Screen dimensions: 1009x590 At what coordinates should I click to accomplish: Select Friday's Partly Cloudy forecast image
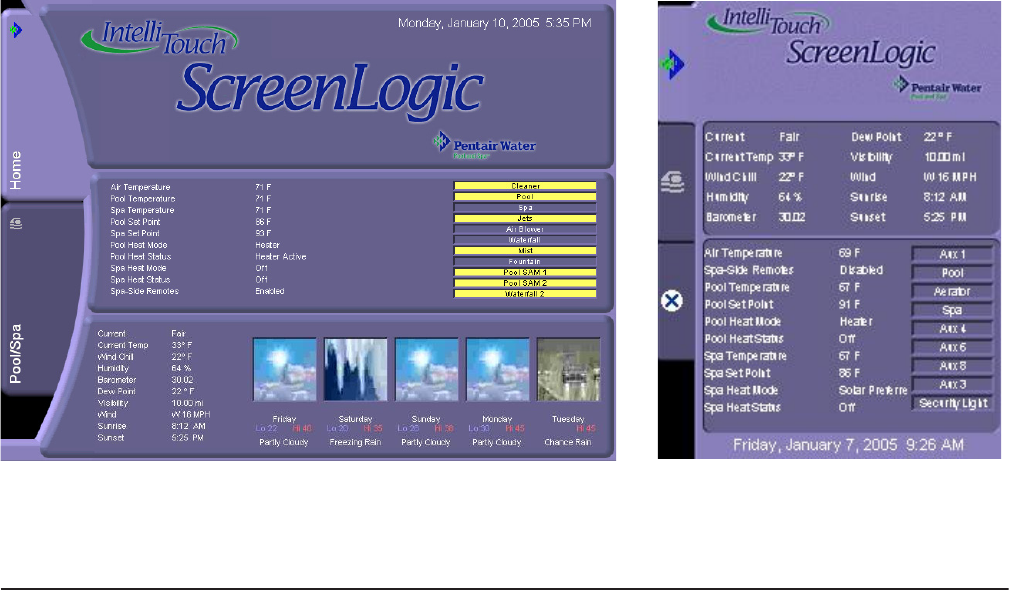(284, 369)
